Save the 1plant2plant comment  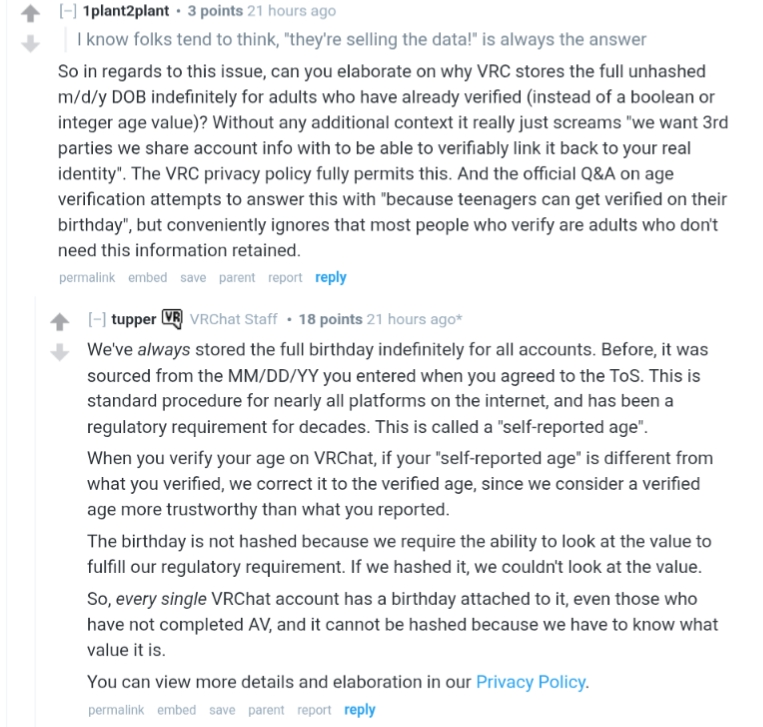pyautogui.click(x=193, y=277)
